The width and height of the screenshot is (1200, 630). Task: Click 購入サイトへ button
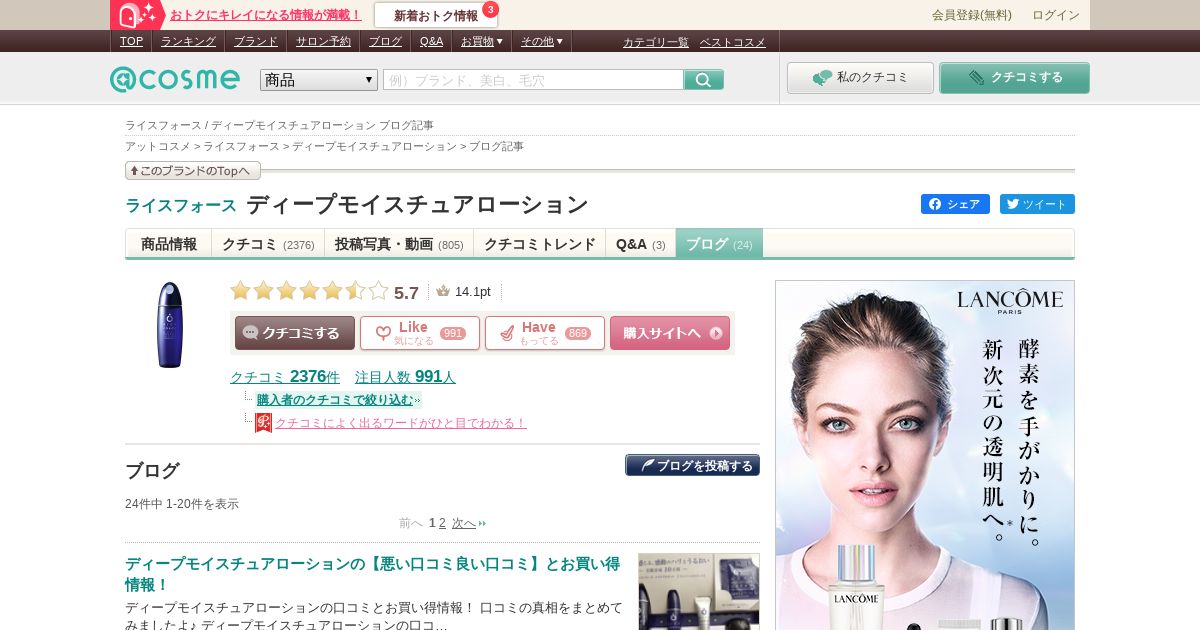(670, 333)
